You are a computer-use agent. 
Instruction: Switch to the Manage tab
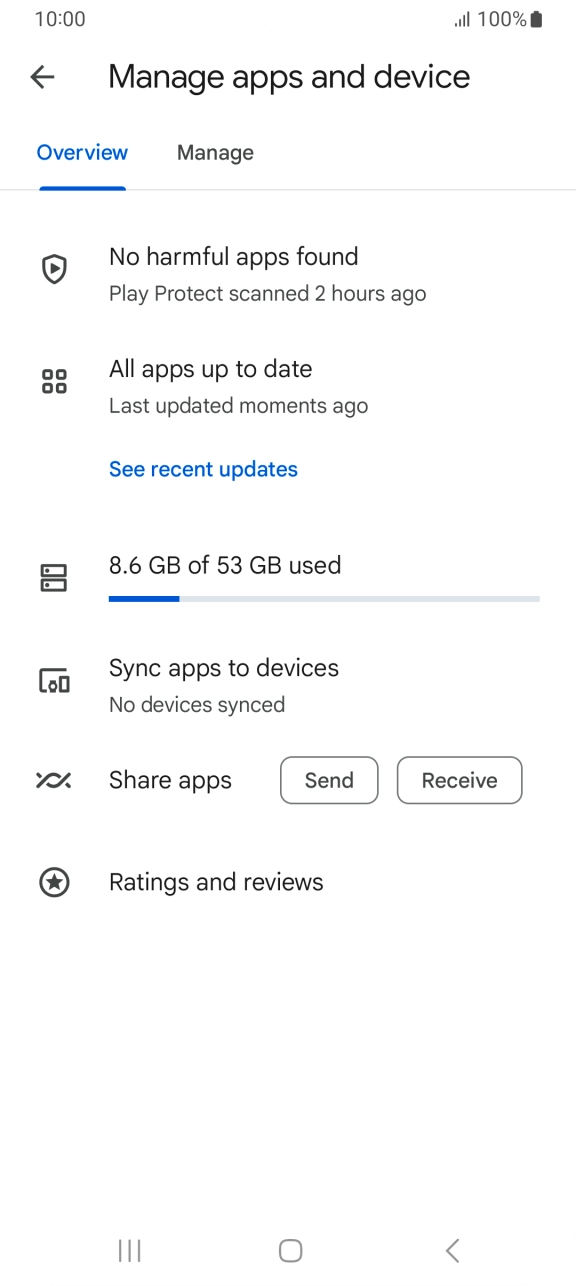pos(215,153)
